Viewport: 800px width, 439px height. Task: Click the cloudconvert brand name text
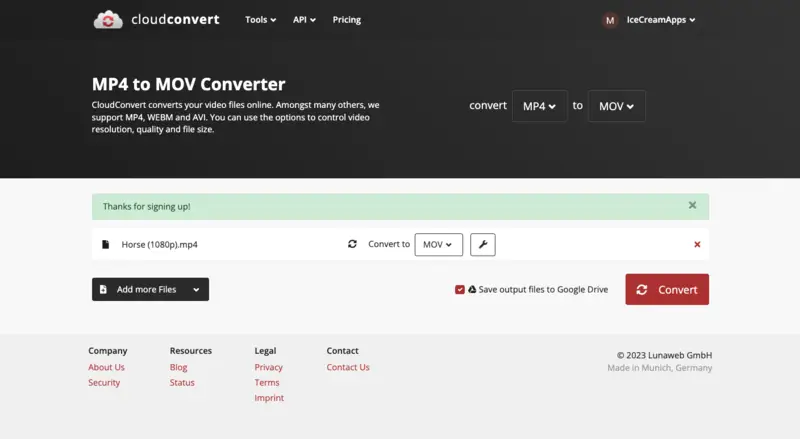pos(175,19)
